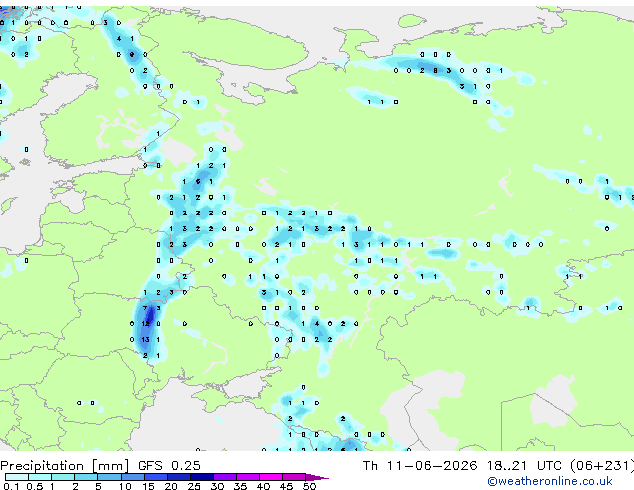This screenshot has height=490, width=634.
Task: Pick the lightest 0.1–0.5 mm legend swatch
Action: [x=17, y=477]
